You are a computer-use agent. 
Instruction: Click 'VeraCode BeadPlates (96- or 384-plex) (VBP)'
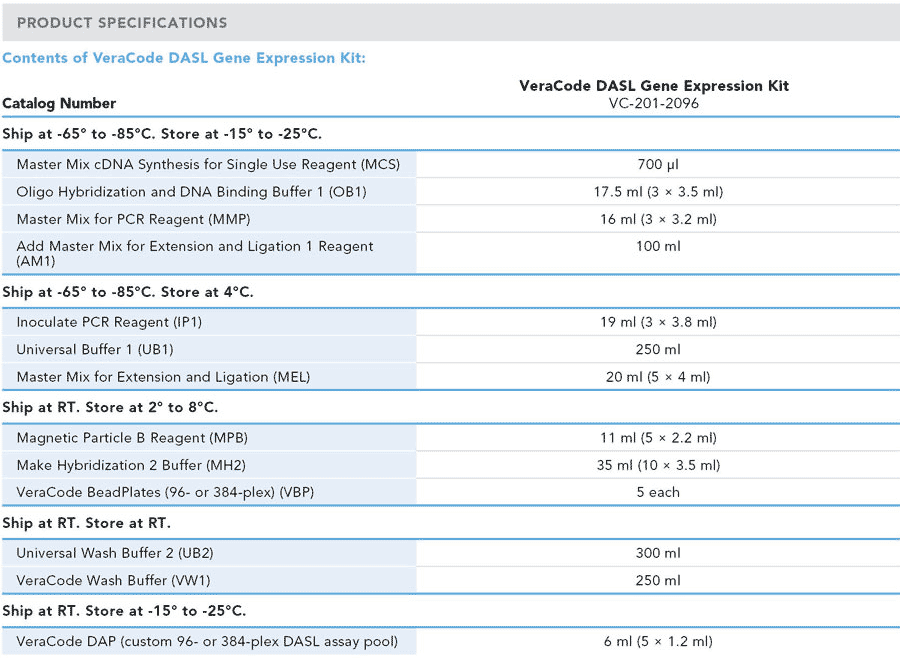(x=165, y=492)
